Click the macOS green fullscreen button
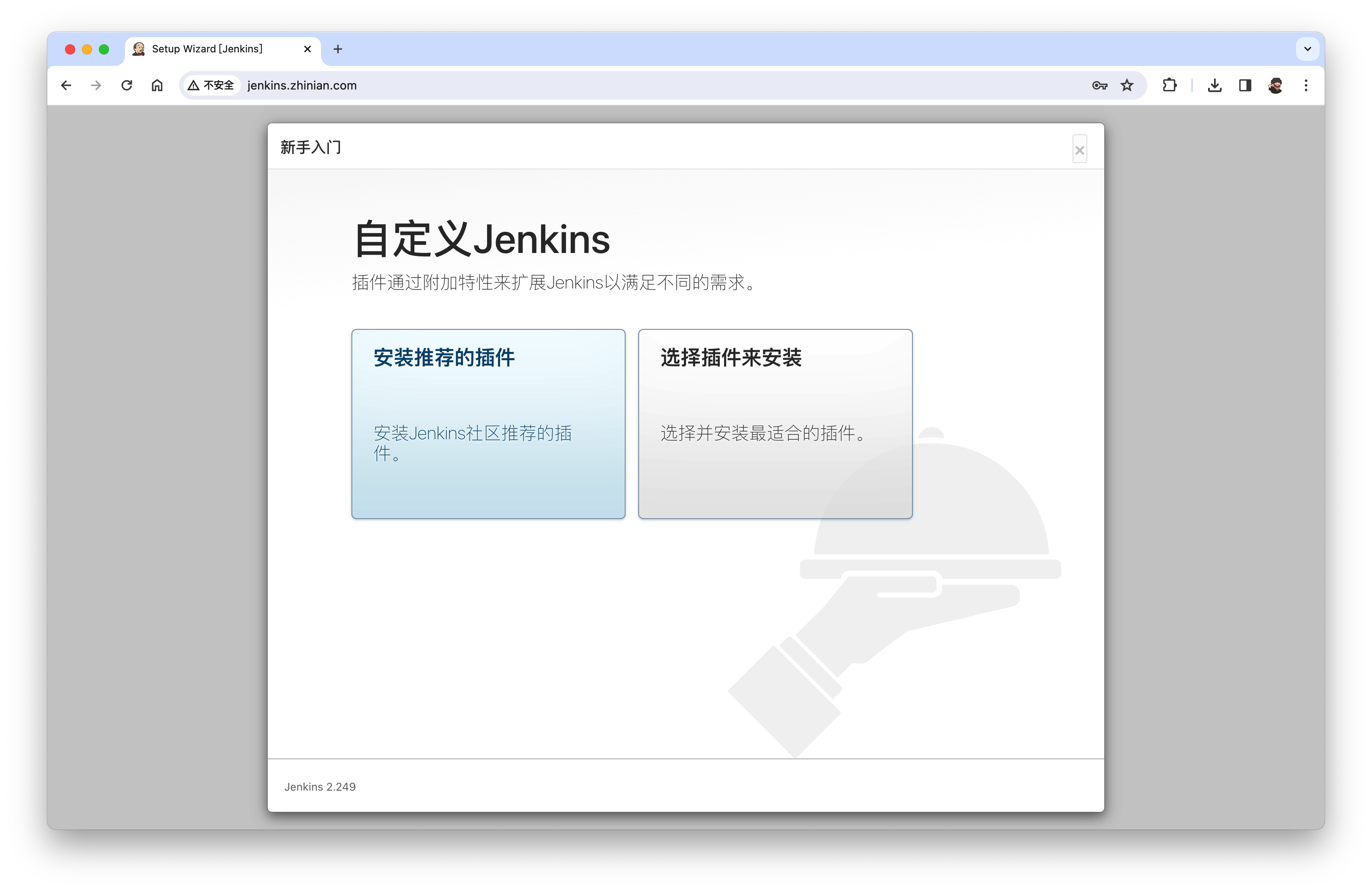 (104, 49)
